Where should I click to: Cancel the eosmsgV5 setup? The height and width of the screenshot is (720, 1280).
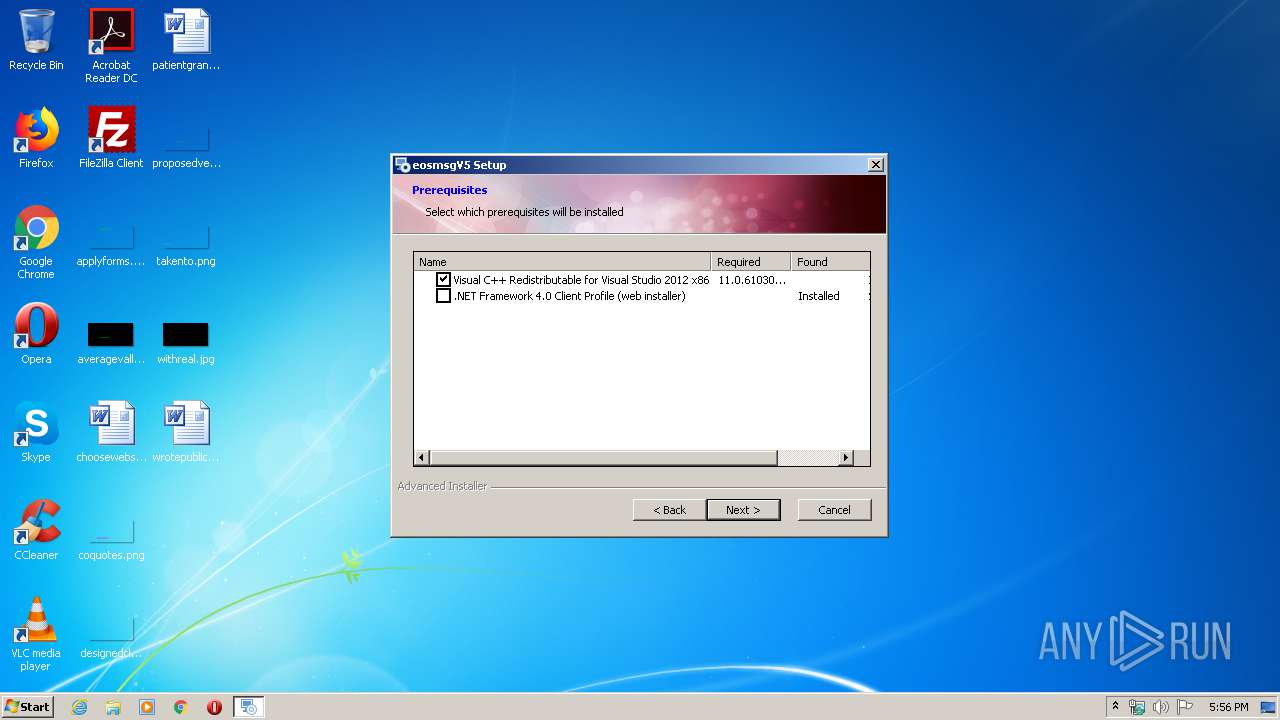pyautogui.click(x=835, y=510)
